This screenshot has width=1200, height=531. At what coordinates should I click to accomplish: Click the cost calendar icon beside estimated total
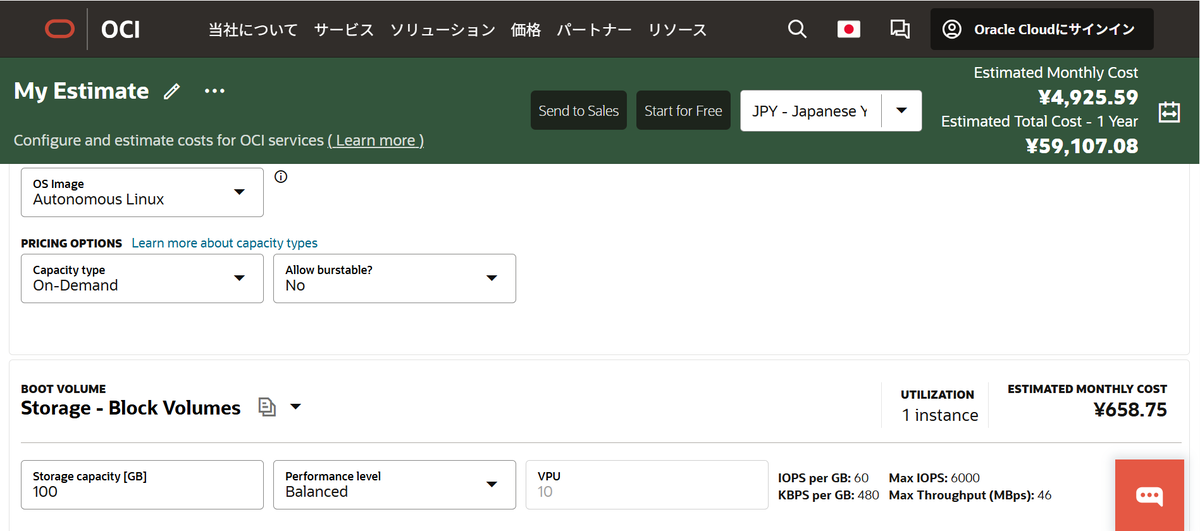1169,112
